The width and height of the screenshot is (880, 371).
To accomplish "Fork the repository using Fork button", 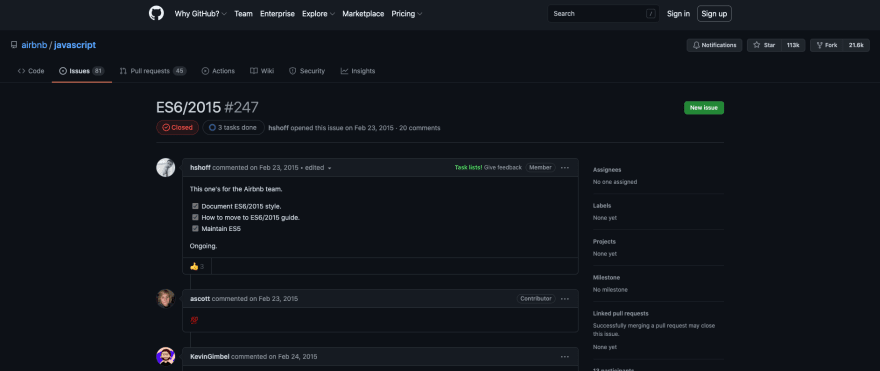I will pyautogui.click(x=827, y=45).
